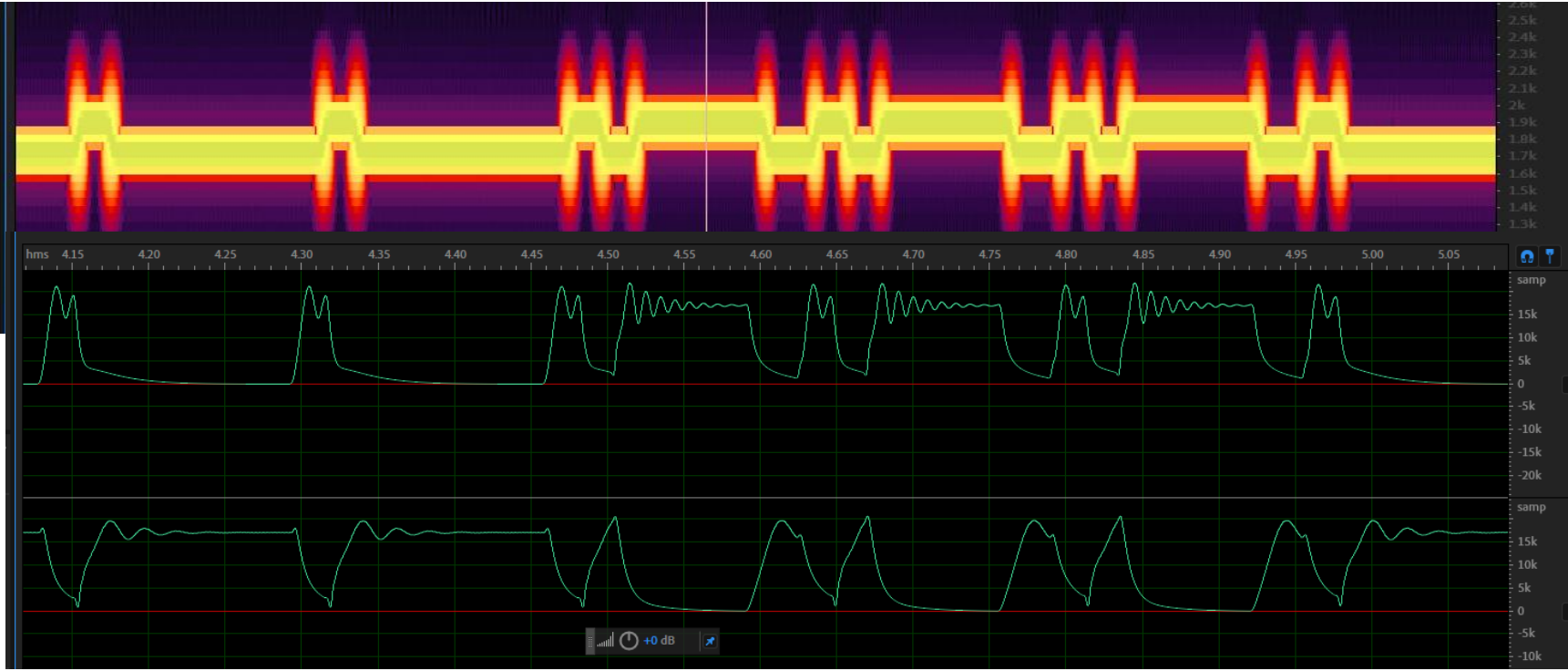This screenshot has width=1568, height=671.
Task: Click the 1.5k label on the frequency scale
Action: 1522,191
